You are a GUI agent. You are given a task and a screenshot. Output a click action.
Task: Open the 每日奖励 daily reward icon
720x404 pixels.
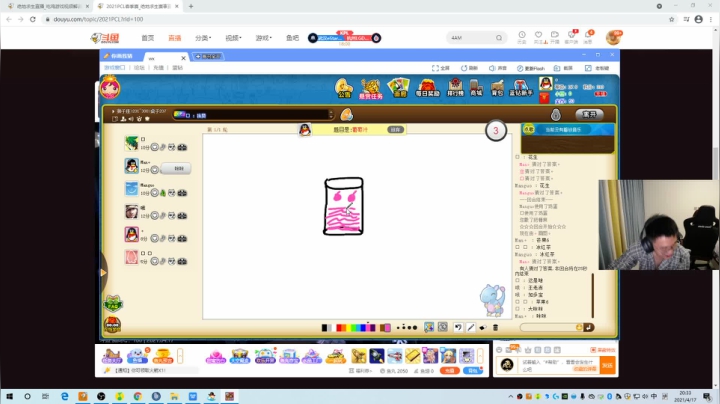pyautogui.click(x=428, y=88)
